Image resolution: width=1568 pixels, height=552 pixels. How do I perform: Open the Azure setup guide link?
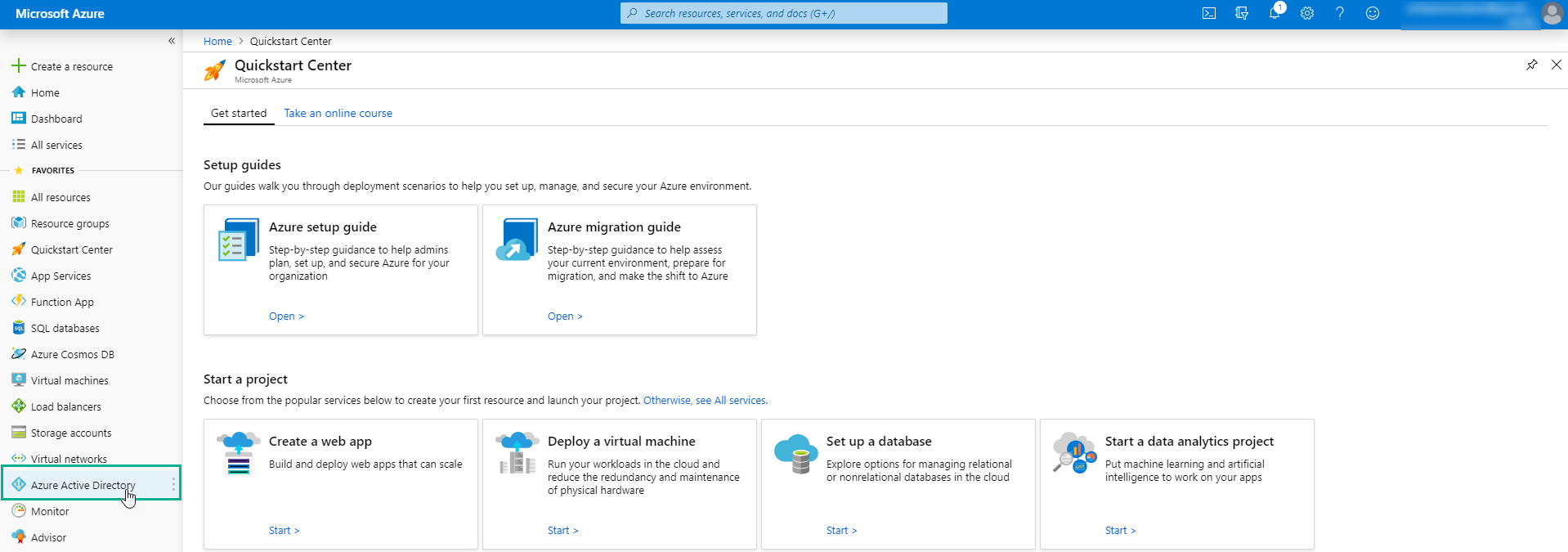[286, 316]
